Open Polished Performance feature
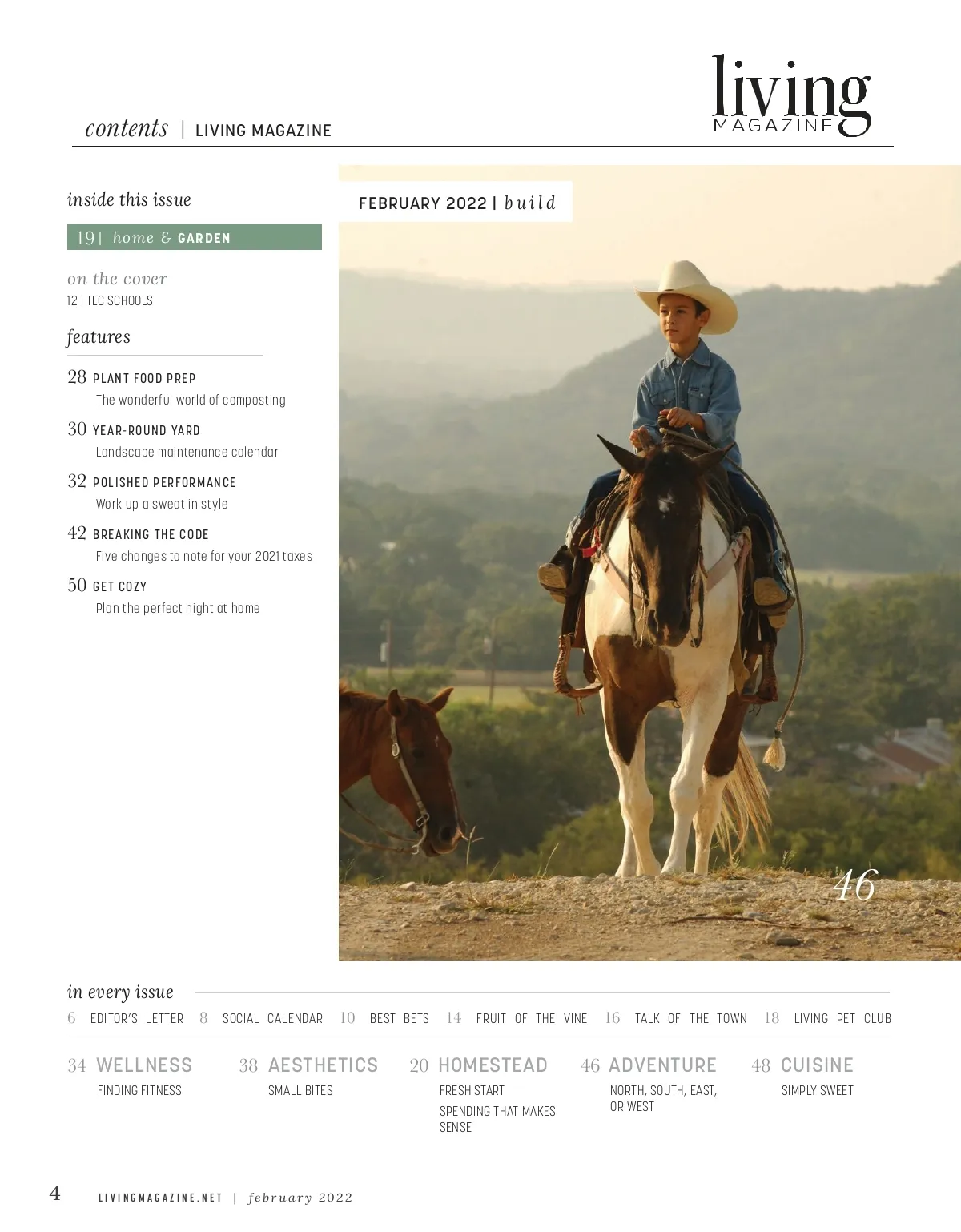 (x=163, y=482)
